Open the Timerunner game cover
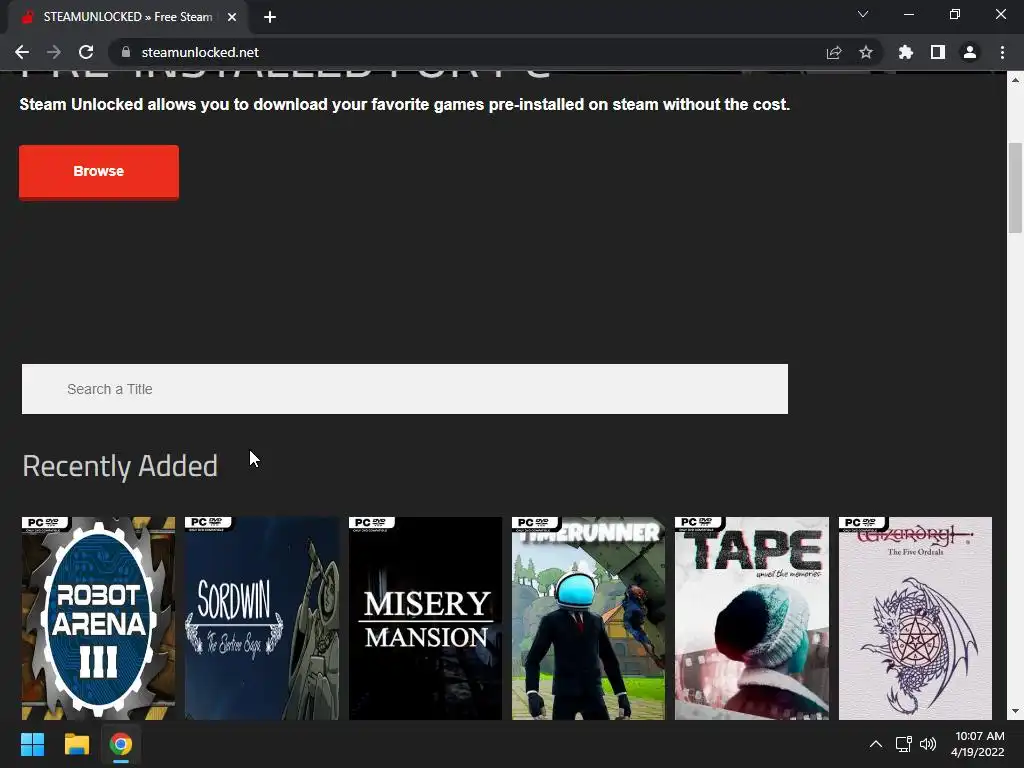 588,618
